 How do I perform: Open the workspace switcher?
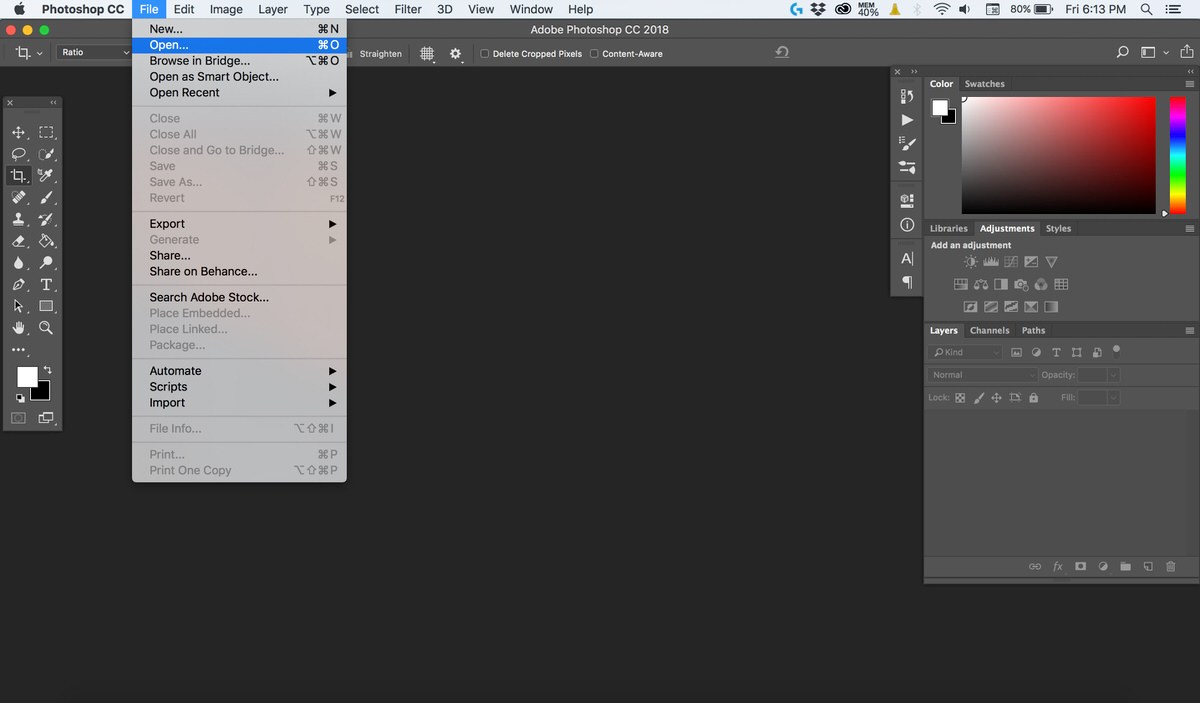click(1153, 53)
